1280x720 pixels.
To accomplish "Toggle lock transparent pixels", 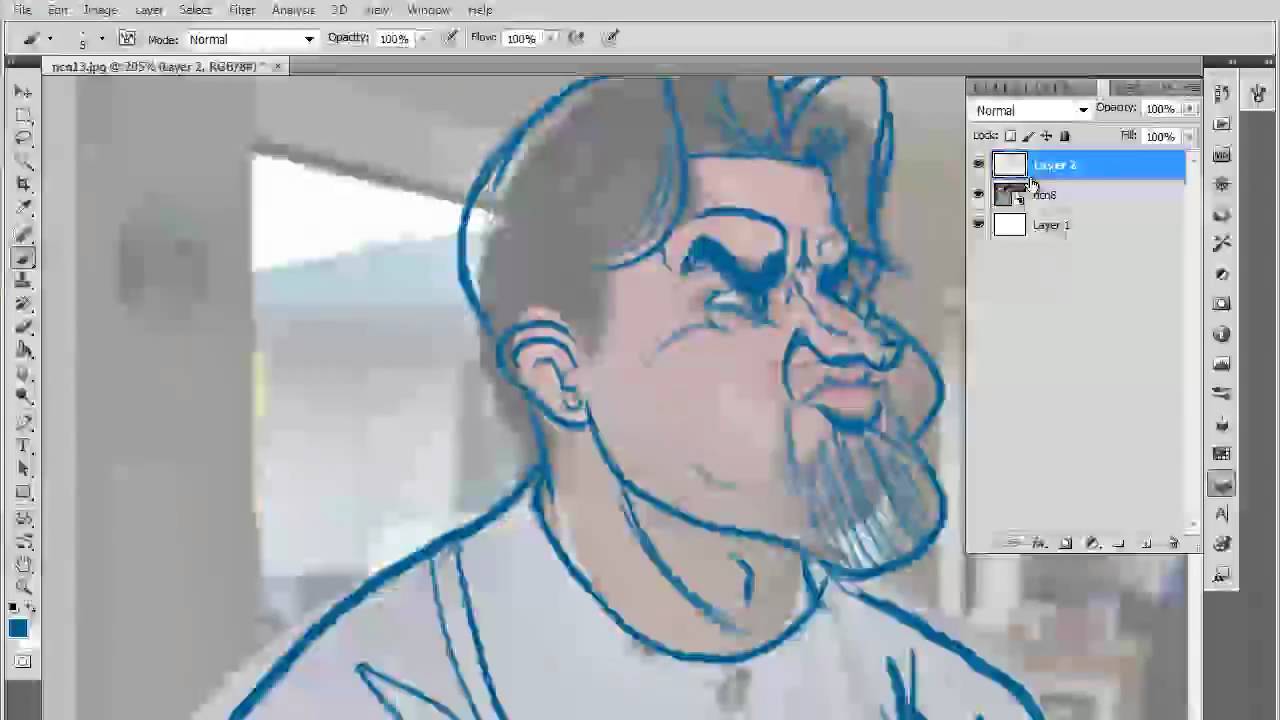I will 1010,136.
